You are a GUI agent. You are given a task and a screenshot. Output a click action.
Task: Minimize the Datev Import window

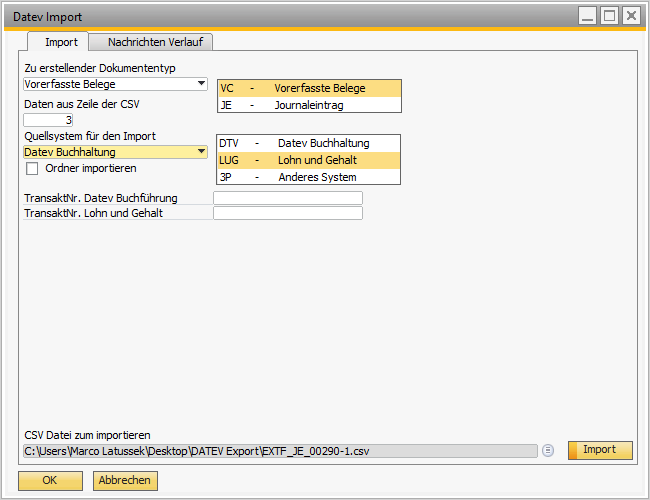[x=587, y=16]
